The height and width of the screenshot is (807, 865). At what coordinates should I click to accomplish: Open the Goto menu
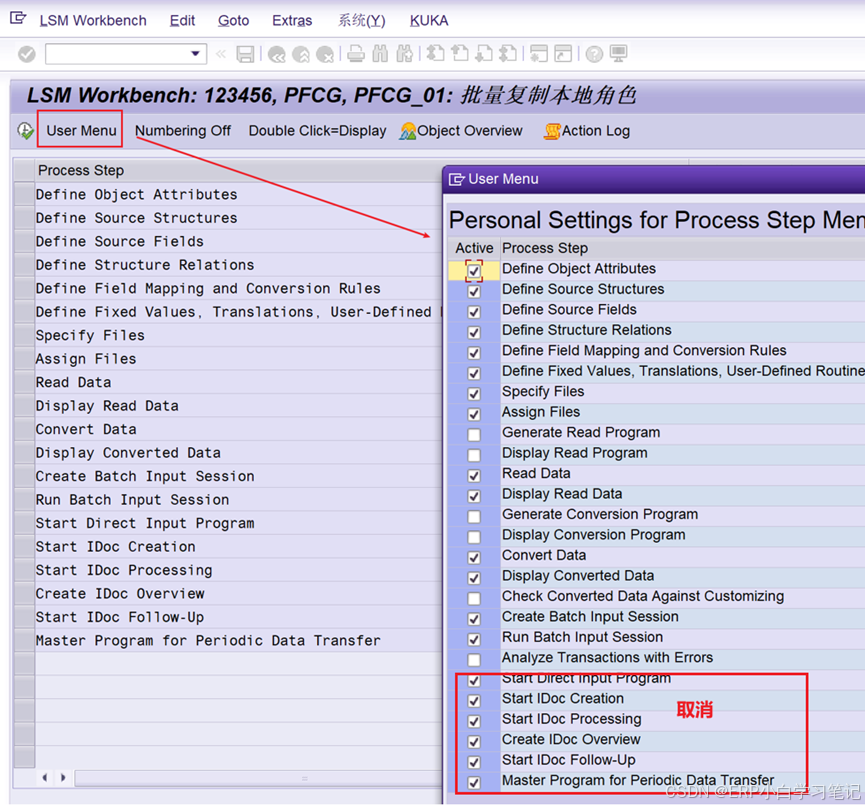tap(233, 20)
